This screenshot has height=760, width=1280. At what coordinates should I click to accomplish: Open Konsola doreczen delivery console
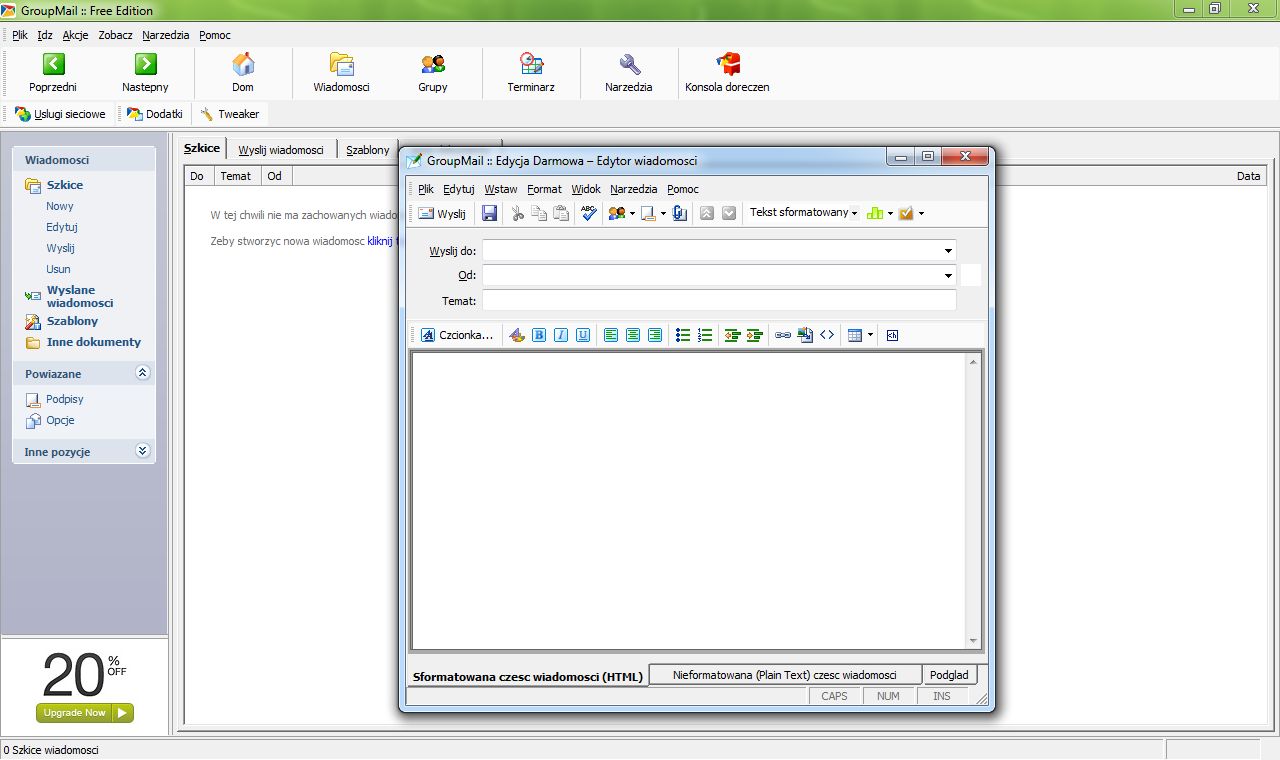pyautogui.click(x=727, y=74)
